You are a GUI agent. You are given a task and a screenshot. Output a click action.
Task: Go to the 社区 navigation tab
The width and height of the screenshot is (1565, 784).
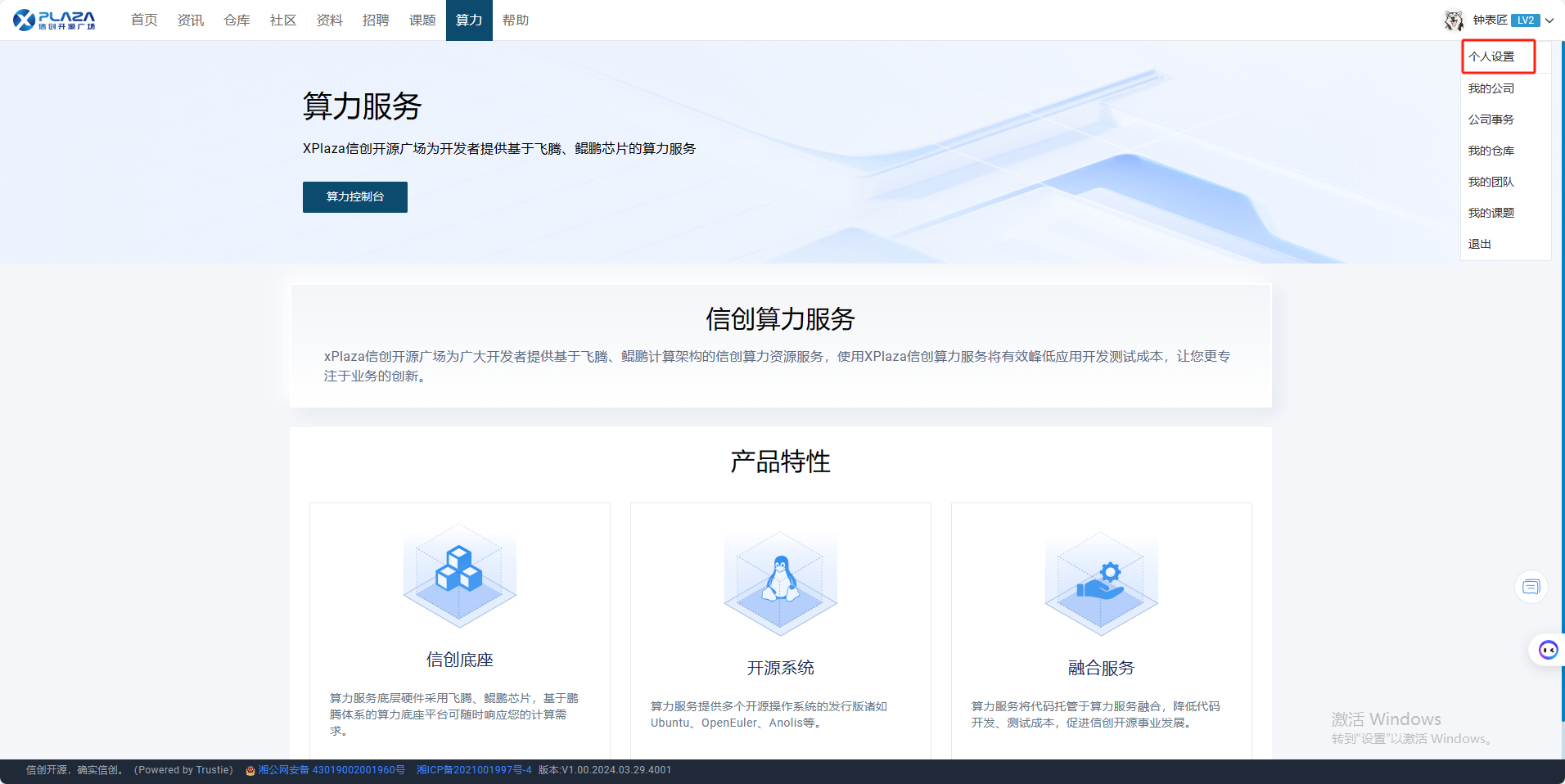[x=283, y=20]
